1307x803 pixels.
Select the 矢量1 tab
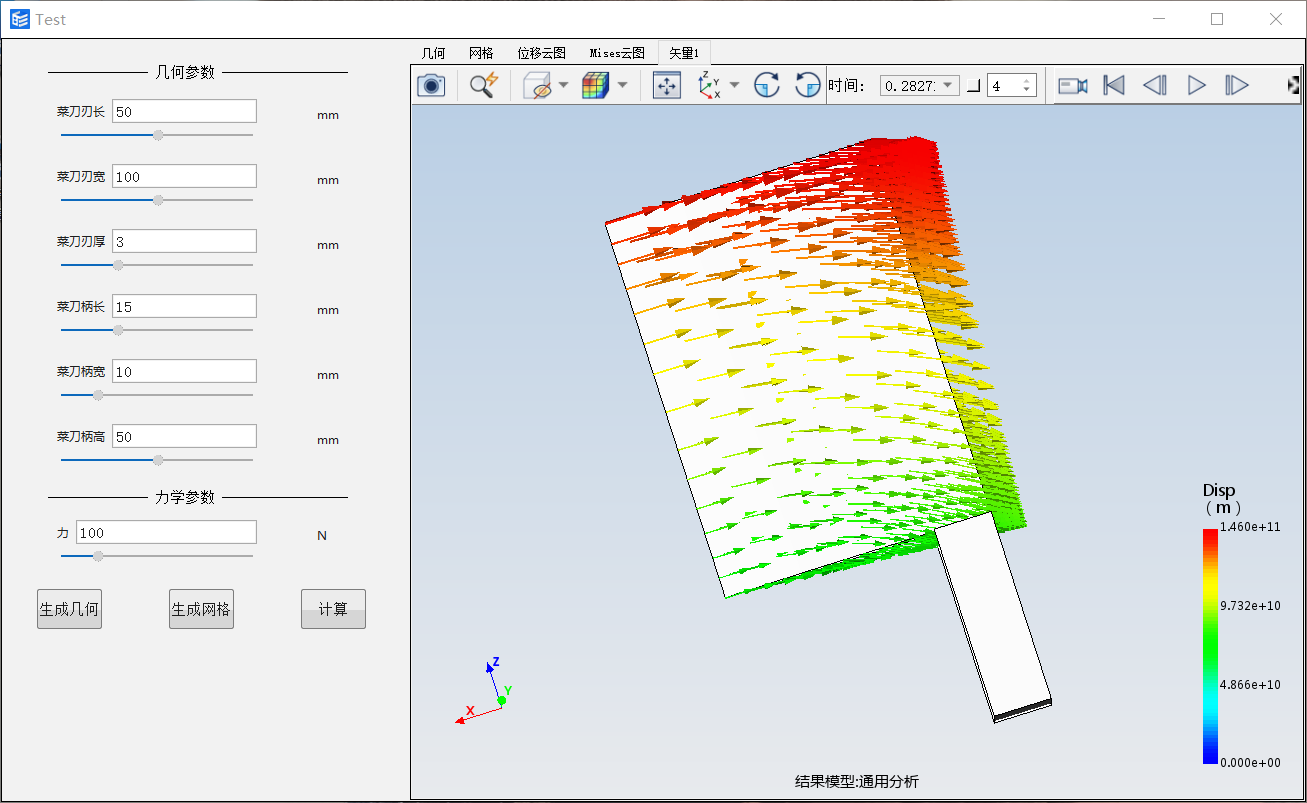click(684, 53)
